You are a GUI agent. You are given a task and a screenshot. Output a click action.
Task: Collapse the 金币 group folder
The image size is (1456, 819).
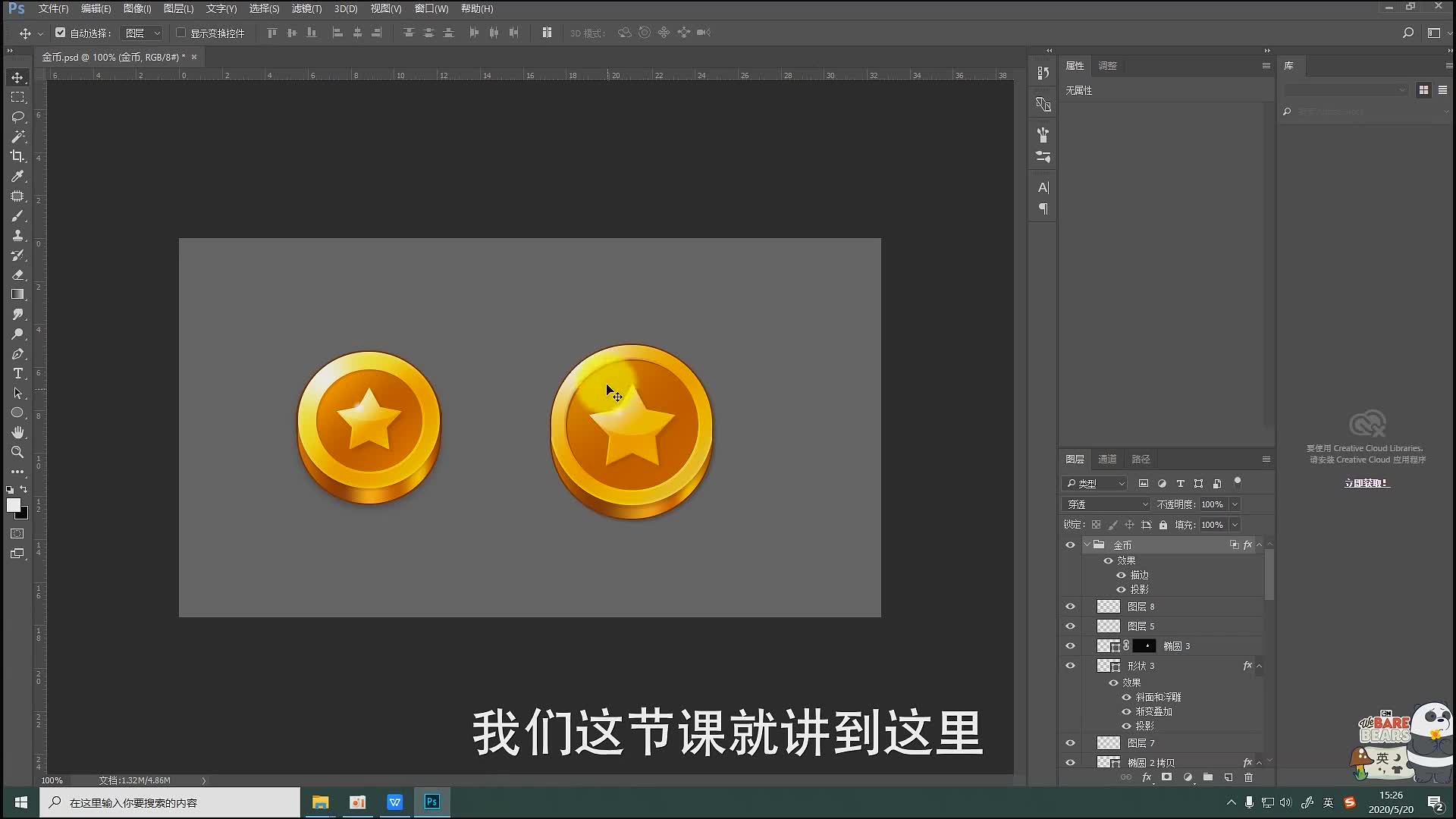pyautogui.click(x=1087, y=544)
